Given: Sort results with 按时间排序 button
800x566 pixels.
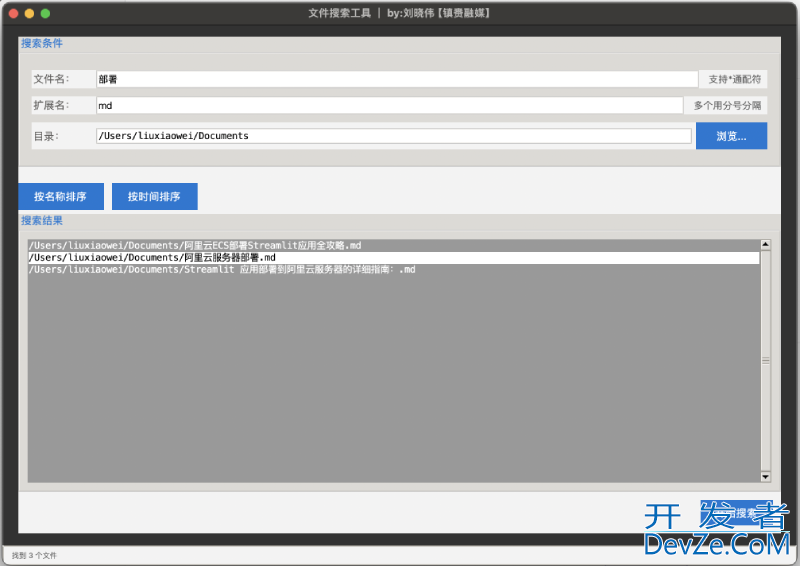Looking at the screenshot, I should coord(154,197).
